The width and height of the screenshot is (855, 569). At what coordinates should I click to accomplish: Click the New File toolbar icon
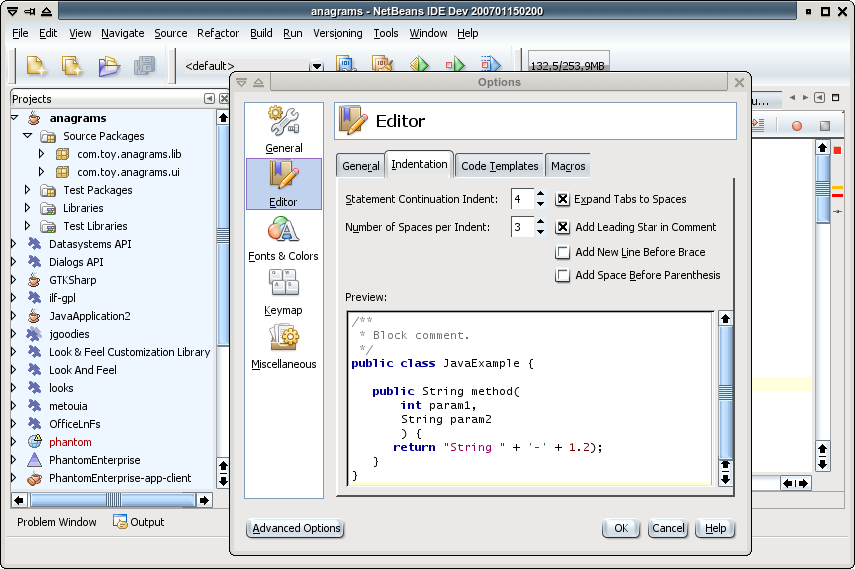coord(37,66)
